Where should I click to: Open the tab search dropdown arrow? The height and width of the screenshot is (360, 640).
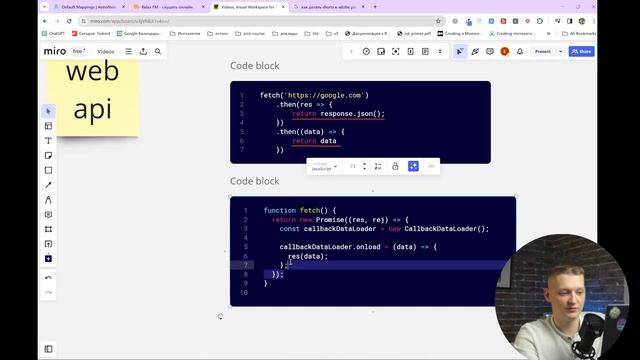coord(44,7)
